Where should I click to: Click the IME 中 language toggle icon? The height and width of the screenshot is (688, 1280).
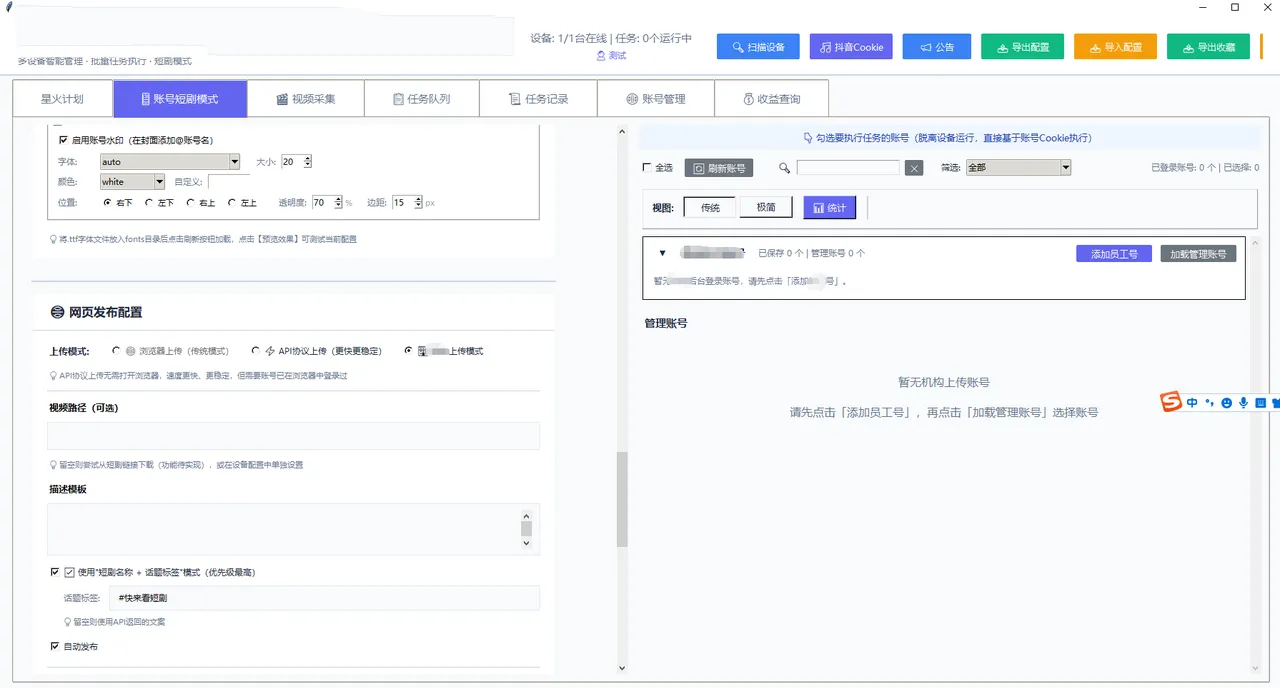(x=1192, y=402)
